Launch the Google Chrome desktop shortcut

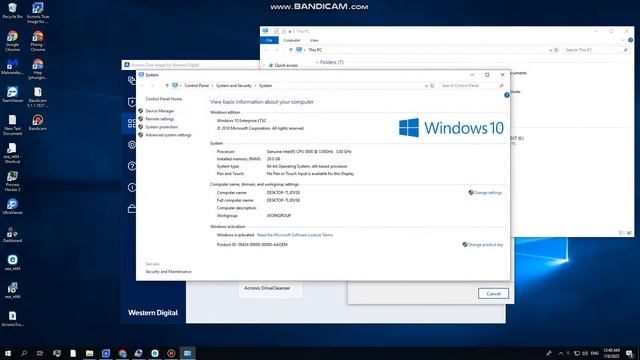12,40
